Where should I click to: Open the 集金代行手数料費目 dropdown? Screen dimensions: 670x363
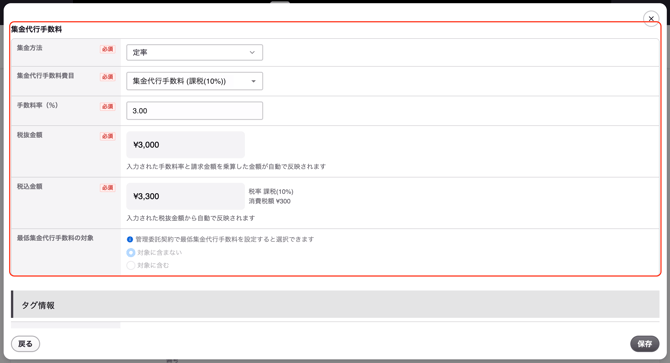(x=194, y=81)
